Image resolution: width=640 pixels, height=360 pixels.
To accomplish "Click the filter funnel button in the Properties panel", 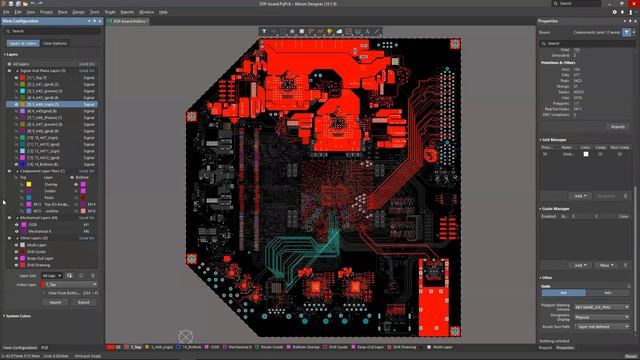I will click(627, 32).
